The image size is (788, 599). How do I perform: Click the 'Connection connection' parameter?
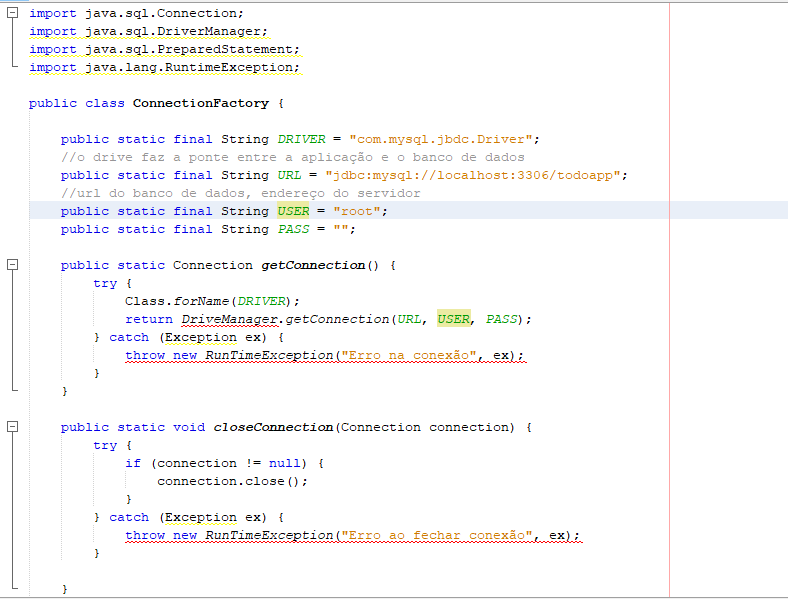coord(425,427)
